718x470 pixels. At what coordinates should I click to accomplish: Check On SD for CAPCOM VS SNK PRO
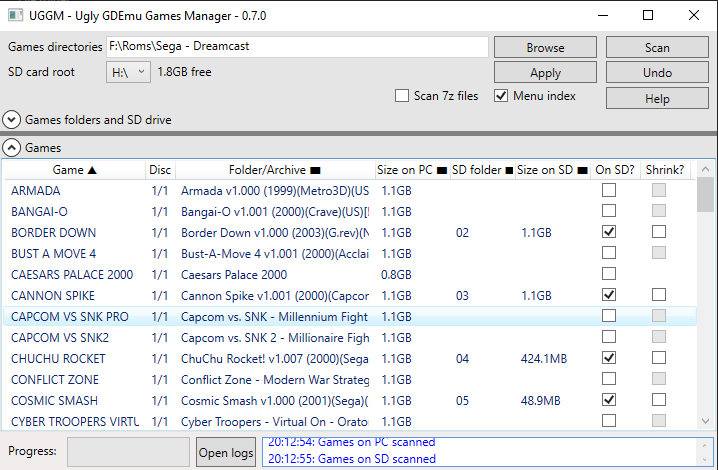(609, 316)
